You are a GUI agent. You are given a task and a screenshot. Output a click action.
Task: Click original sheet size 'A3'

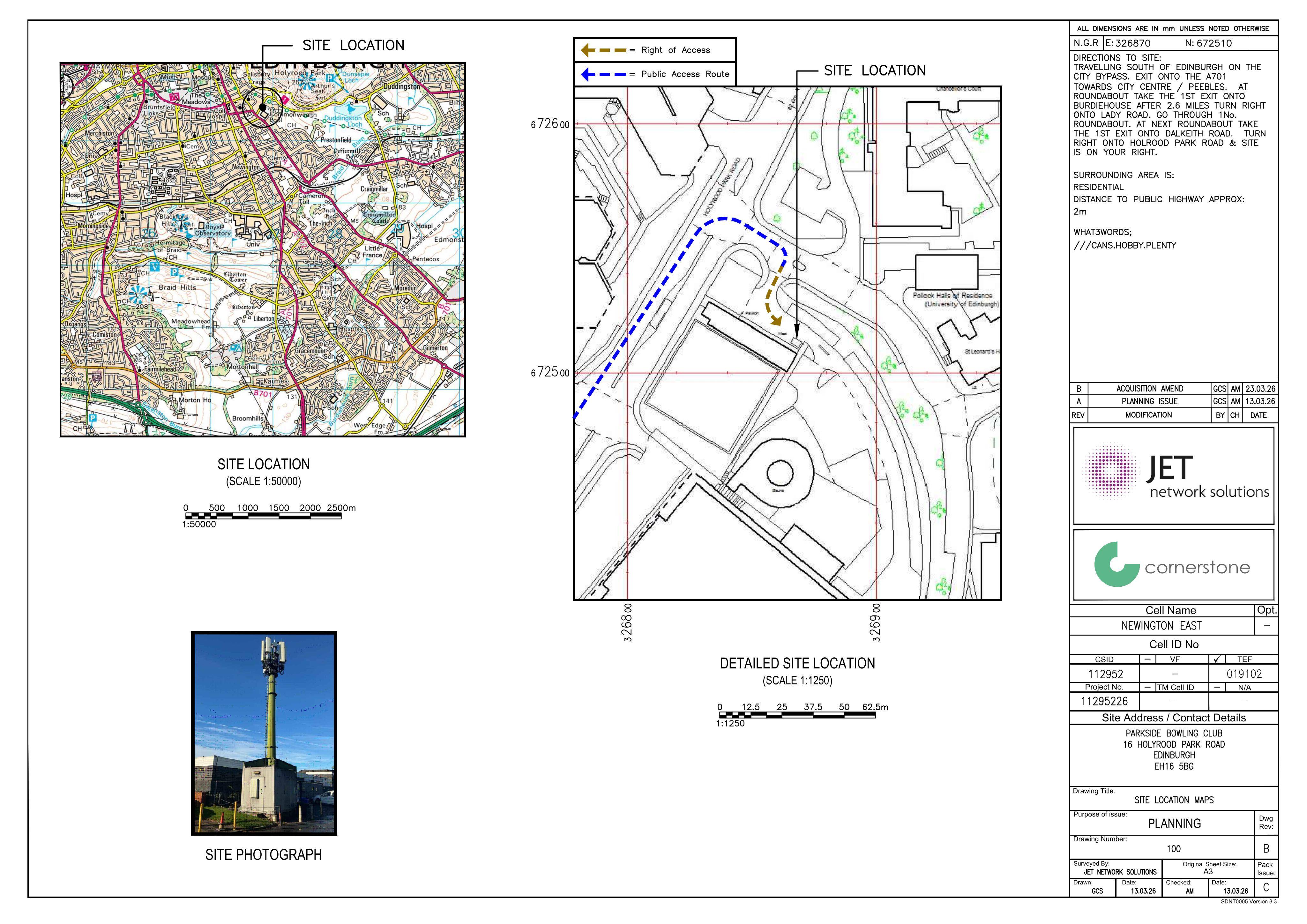1208,872
